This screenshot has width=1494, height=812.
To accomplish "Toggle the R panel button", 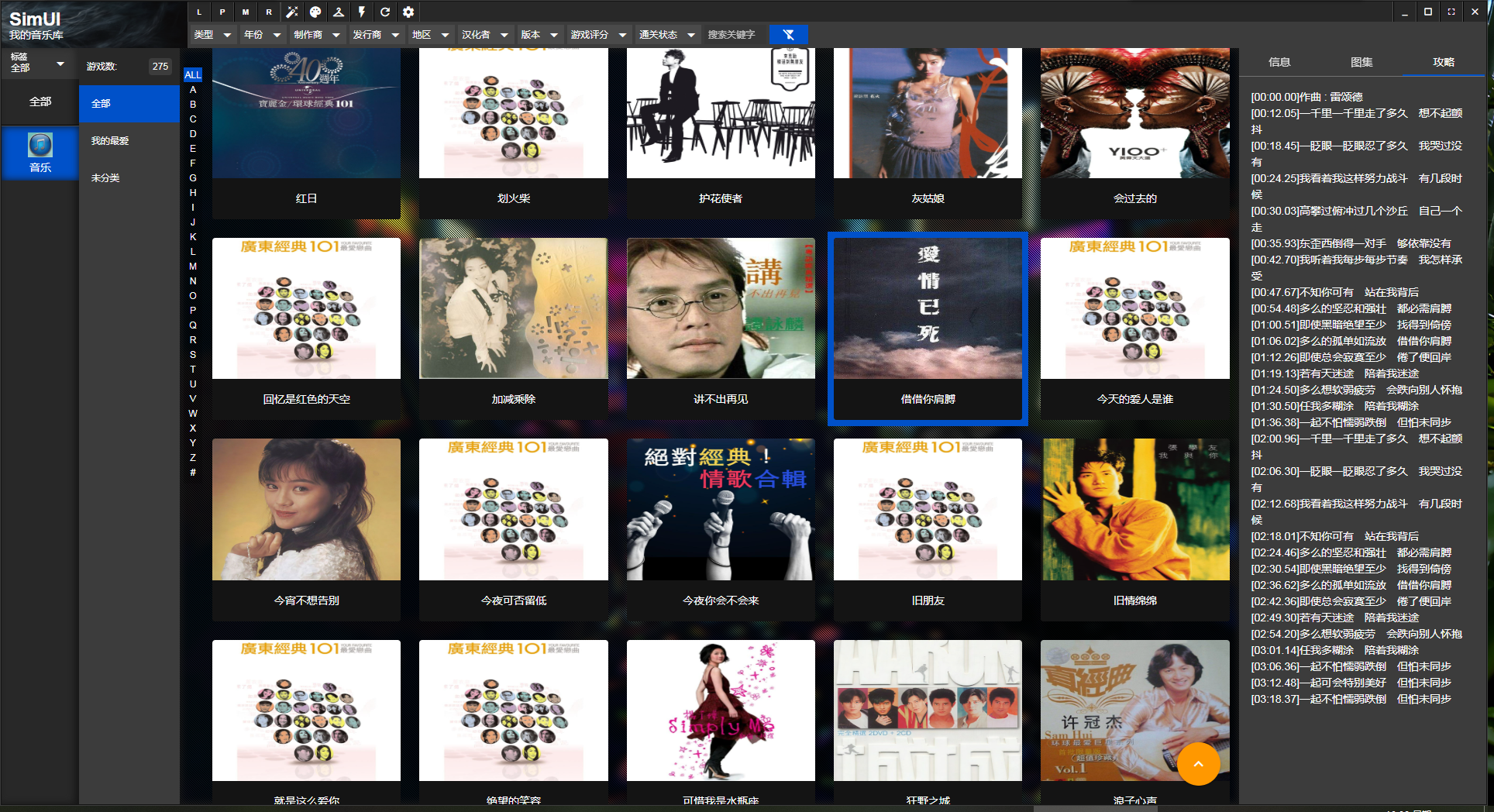I will point(269,12).
